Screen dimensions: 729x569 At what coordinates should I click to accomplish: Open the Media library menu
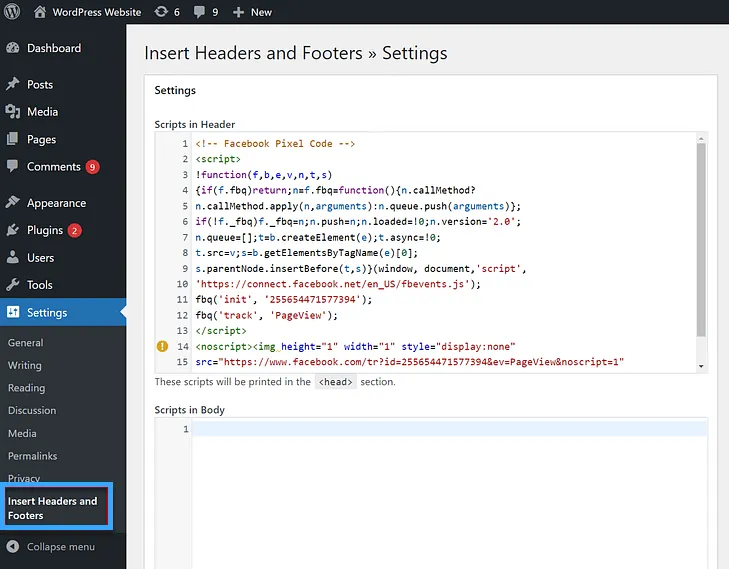[x=42, y=112]
